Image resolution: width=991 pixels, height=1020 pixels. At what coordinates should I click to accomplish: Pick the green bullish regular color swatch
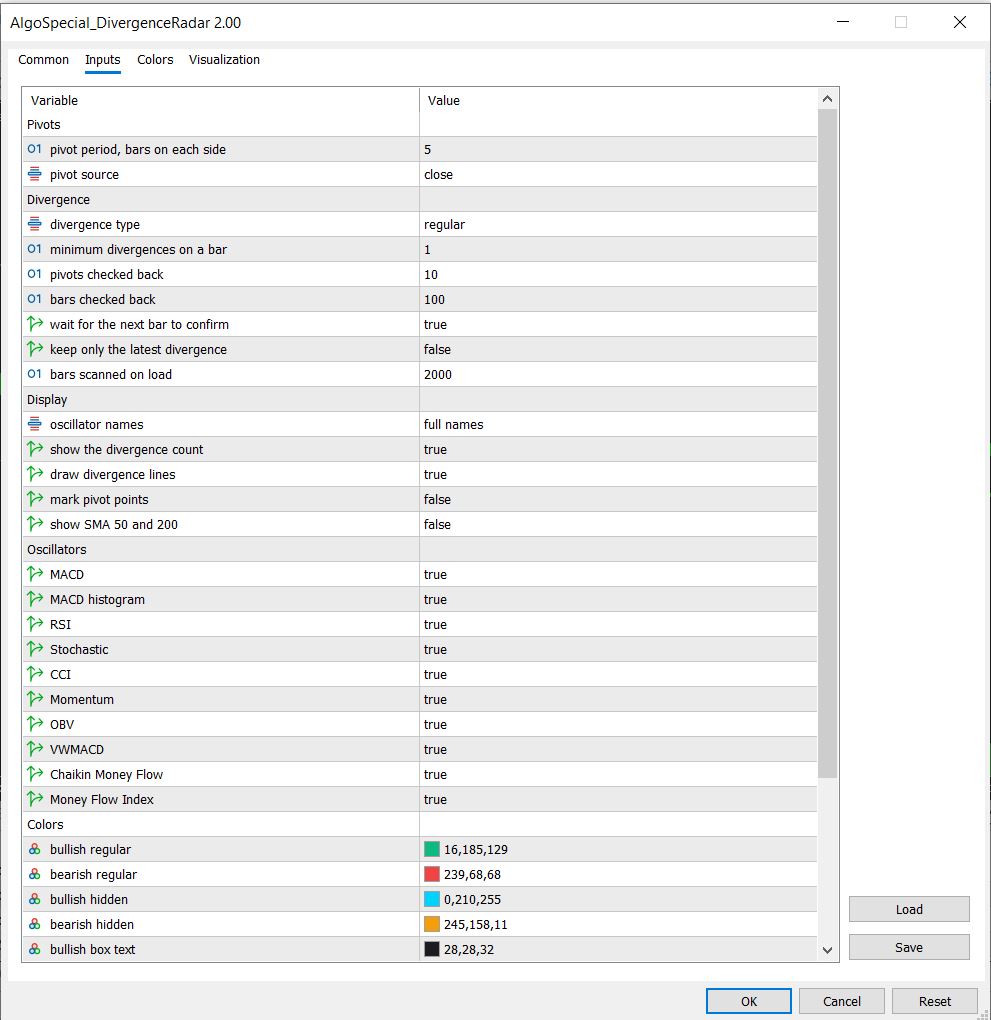(431, 849)
